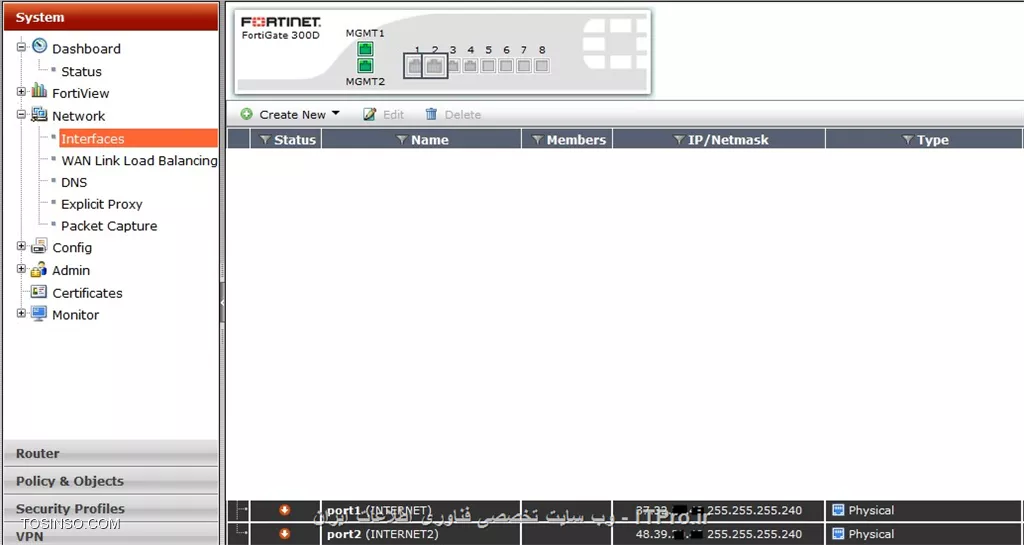Click the Edit button label
Image resolution: width=1024 pixels, height=545 pixels.
tap(393, 114)
